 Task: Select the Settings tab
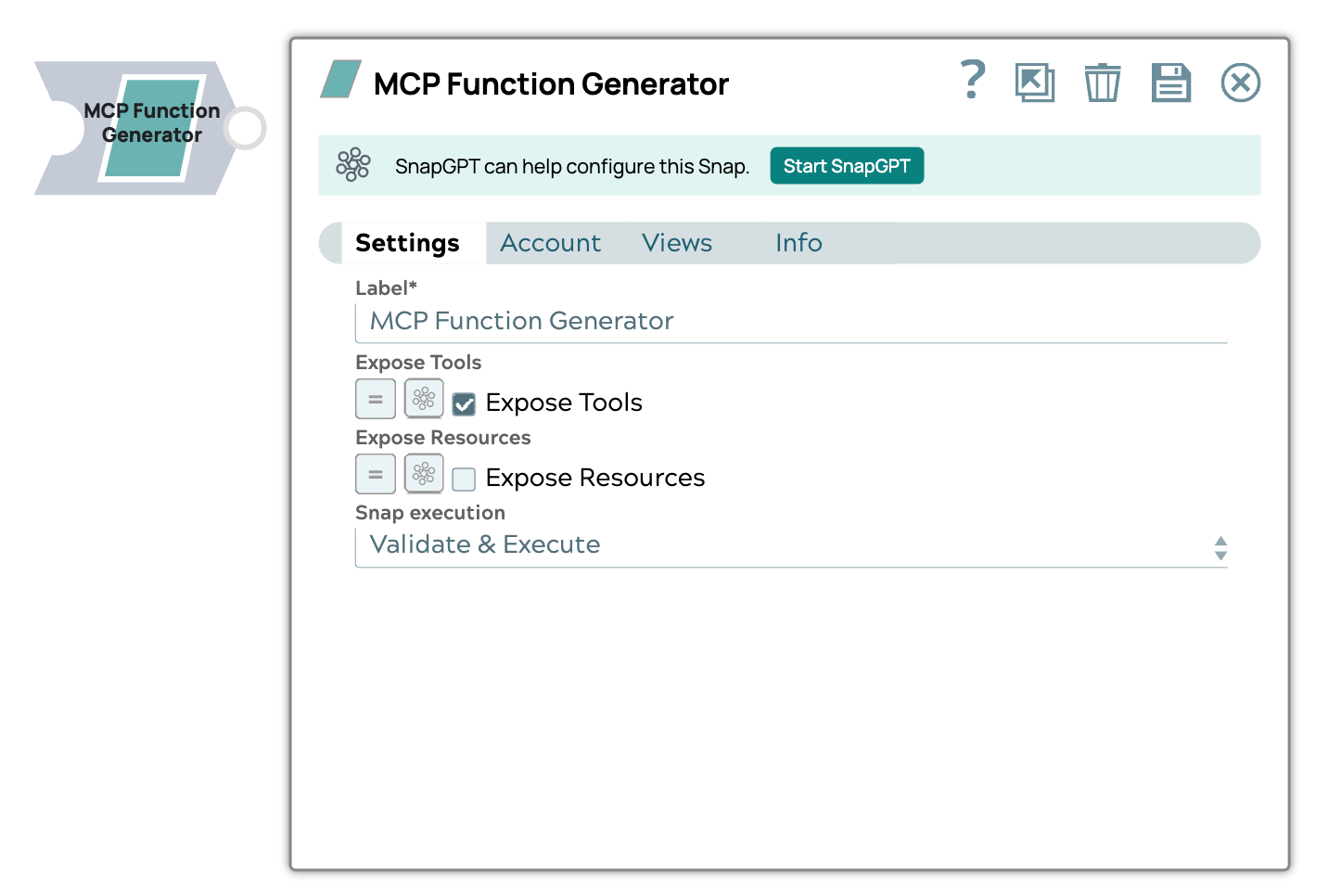[x=407, y=242]
